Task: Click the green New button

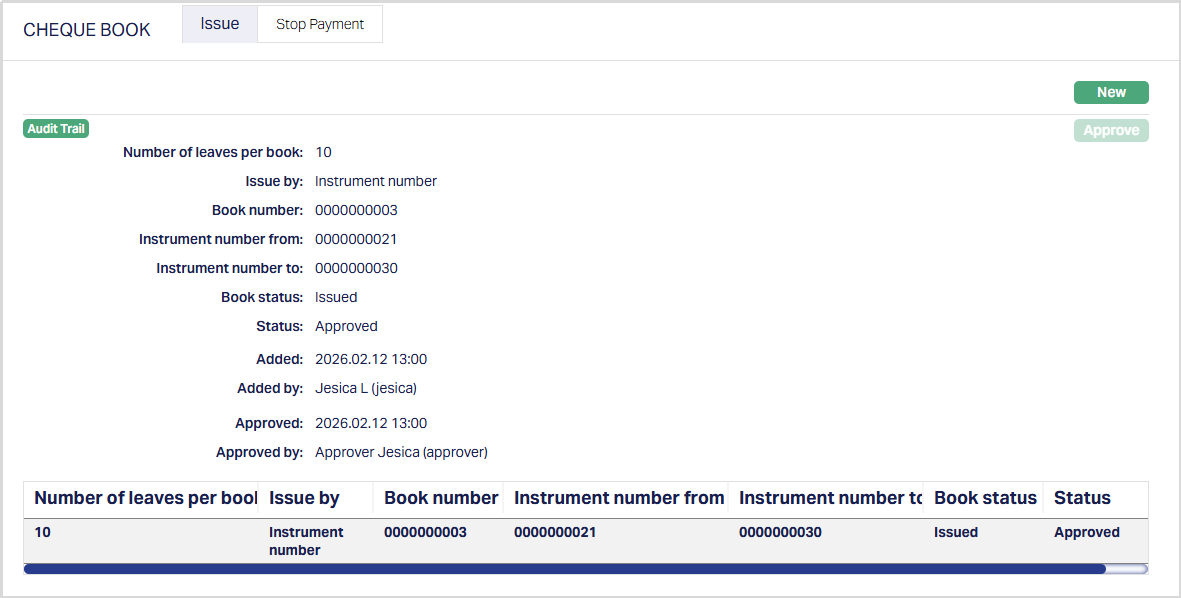Action: click(1111, 92)
